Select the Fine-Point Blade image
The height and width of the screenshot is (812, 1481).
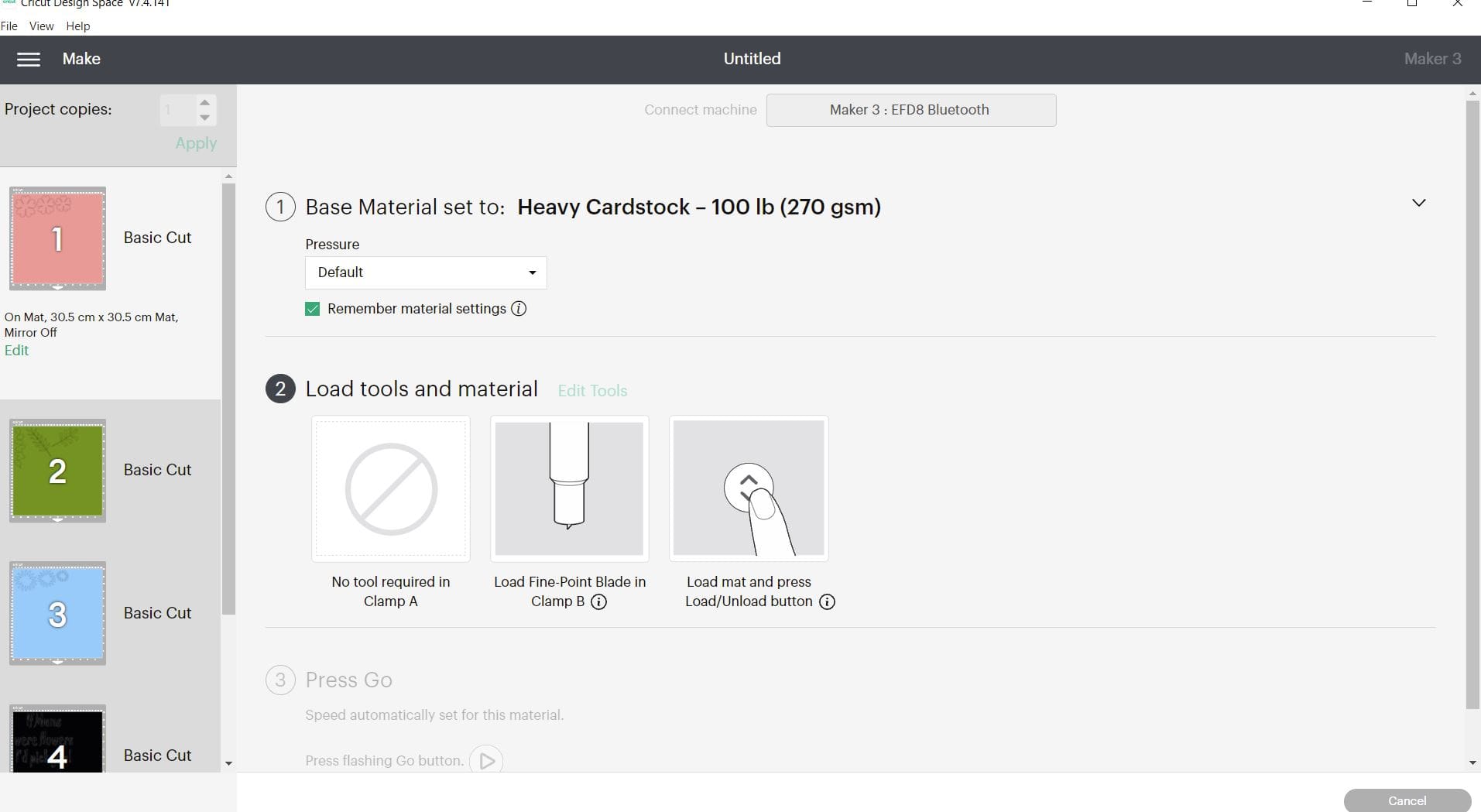(x=569, y=488)
